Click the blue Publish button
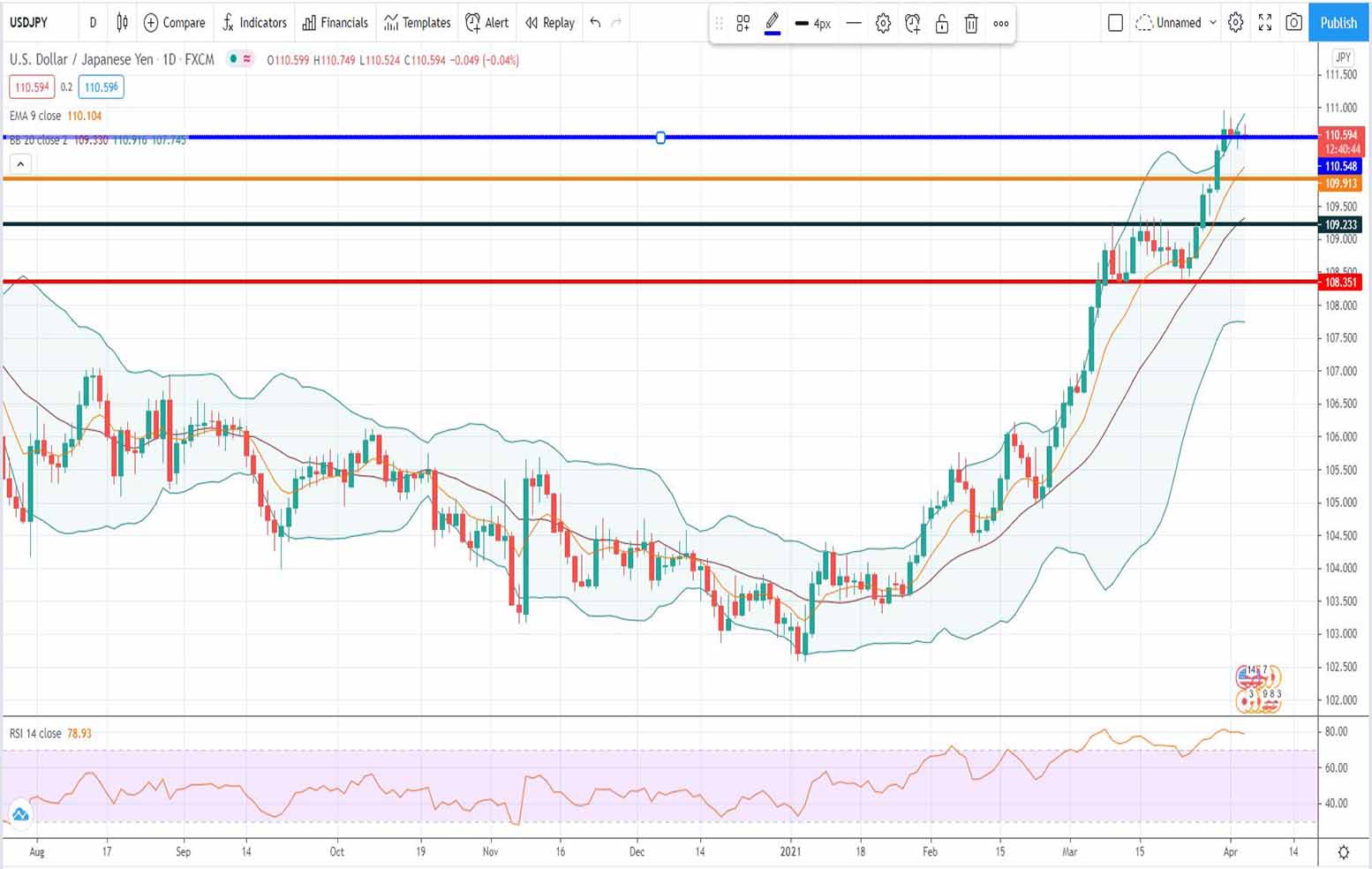 (1338, 23)
